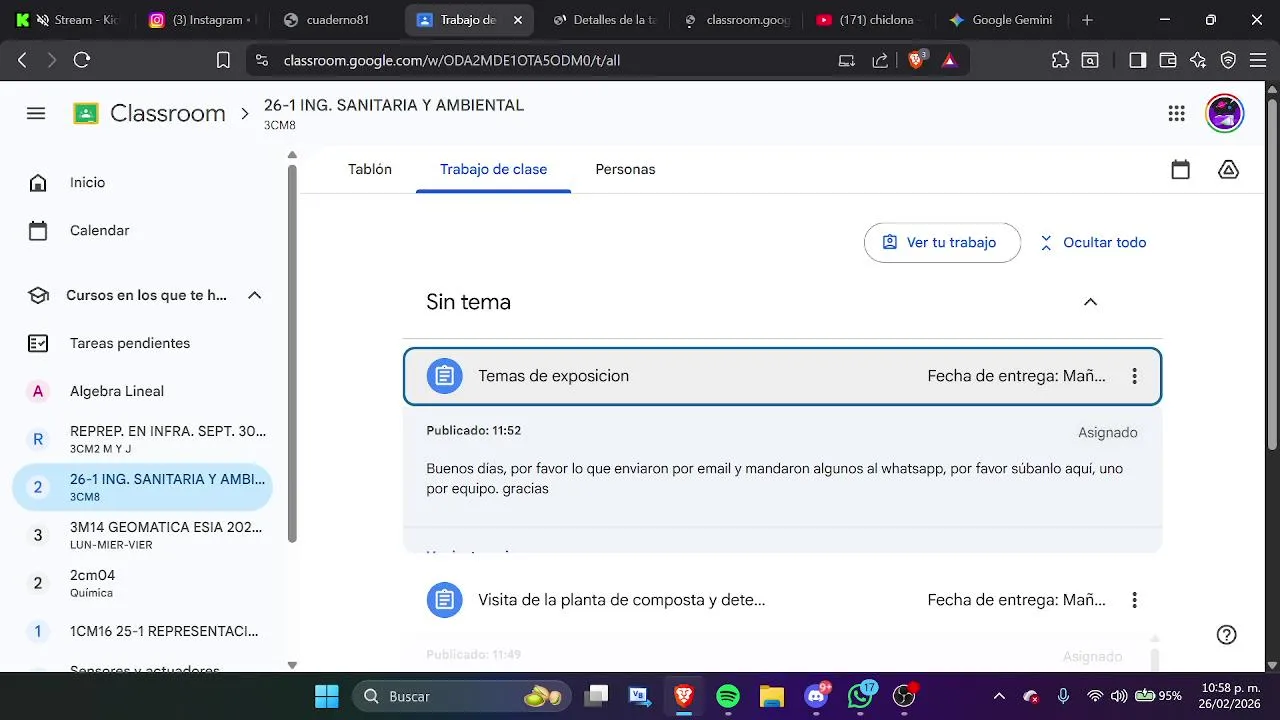The width and height of the screenshot is (1280, 720).
Task: Toggle the browser sidebar panel
Action: click(x=1137, y=60)
